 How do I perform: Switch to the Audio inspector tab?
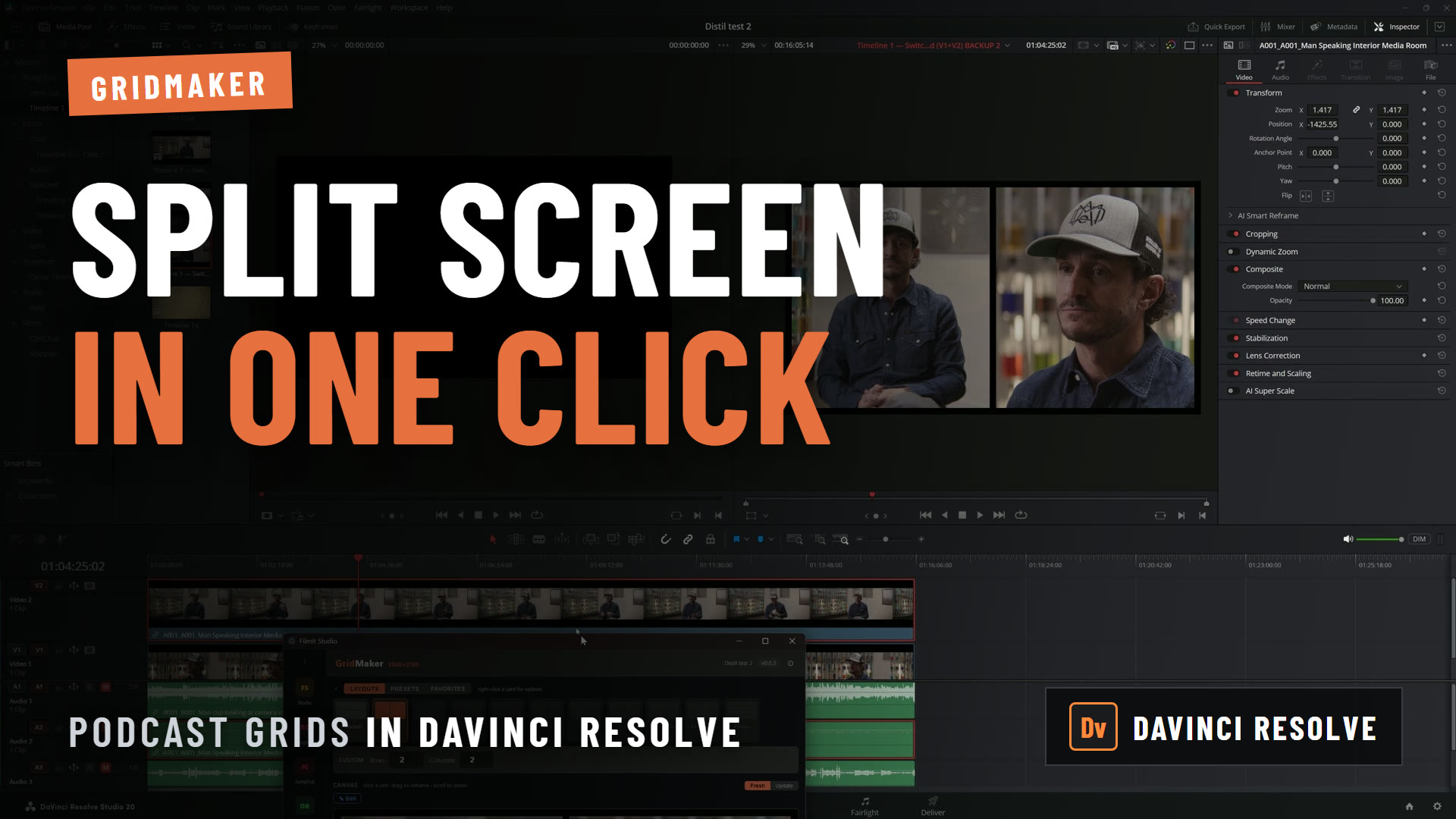pos(1280,69)
